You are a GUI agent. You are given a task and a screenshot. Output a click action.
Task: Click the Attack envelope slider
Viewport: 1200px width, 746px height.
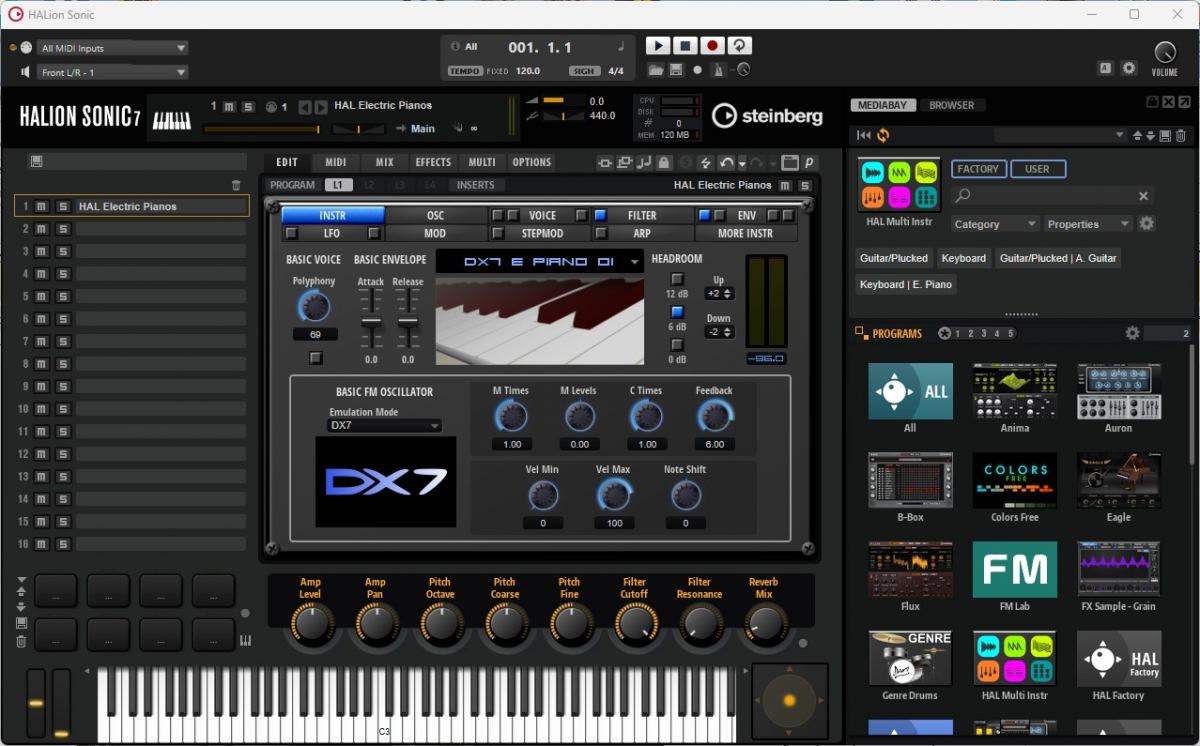point(371,320)
